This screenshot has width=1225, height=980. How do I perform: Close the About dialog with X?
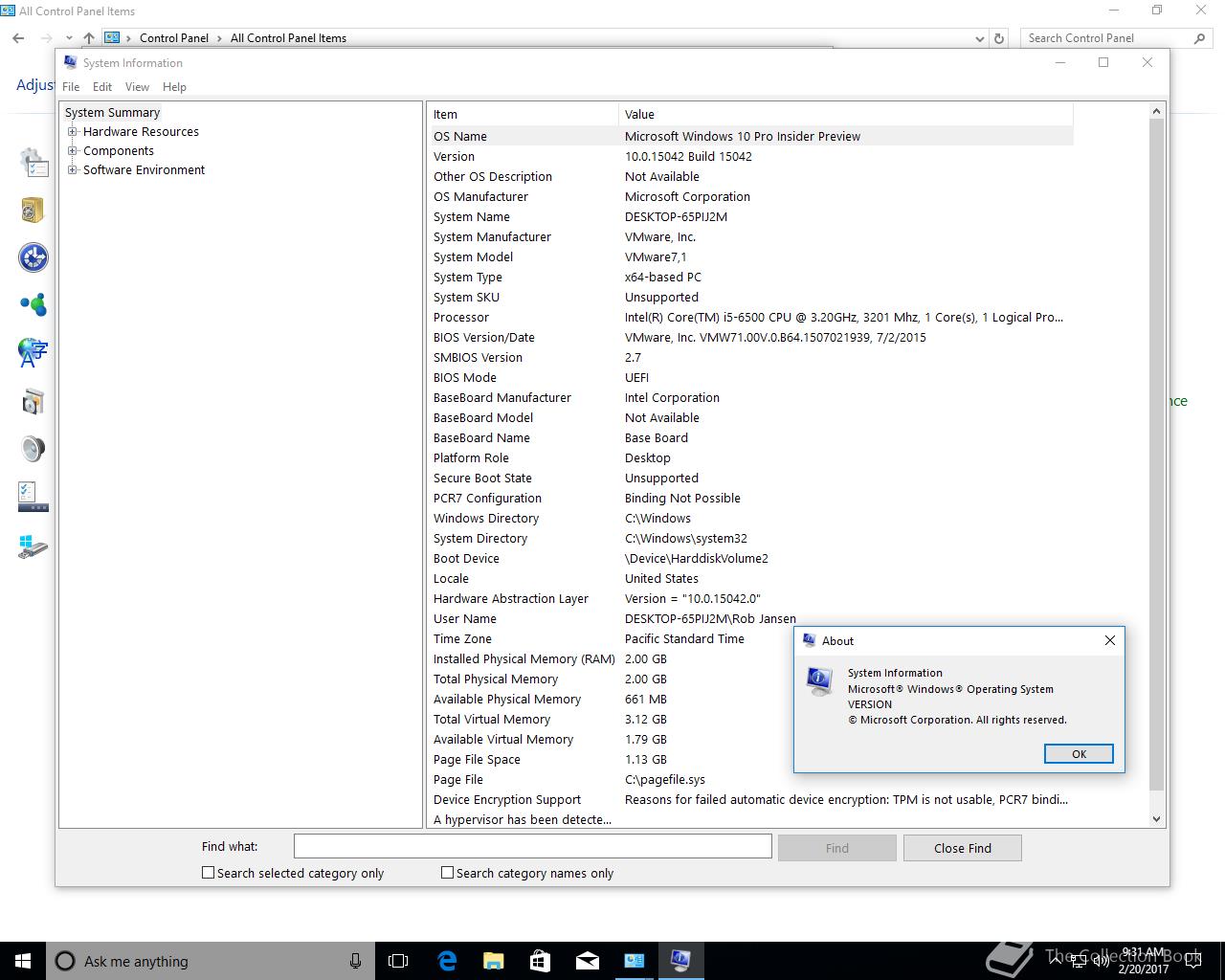(x=1110, y=640)
